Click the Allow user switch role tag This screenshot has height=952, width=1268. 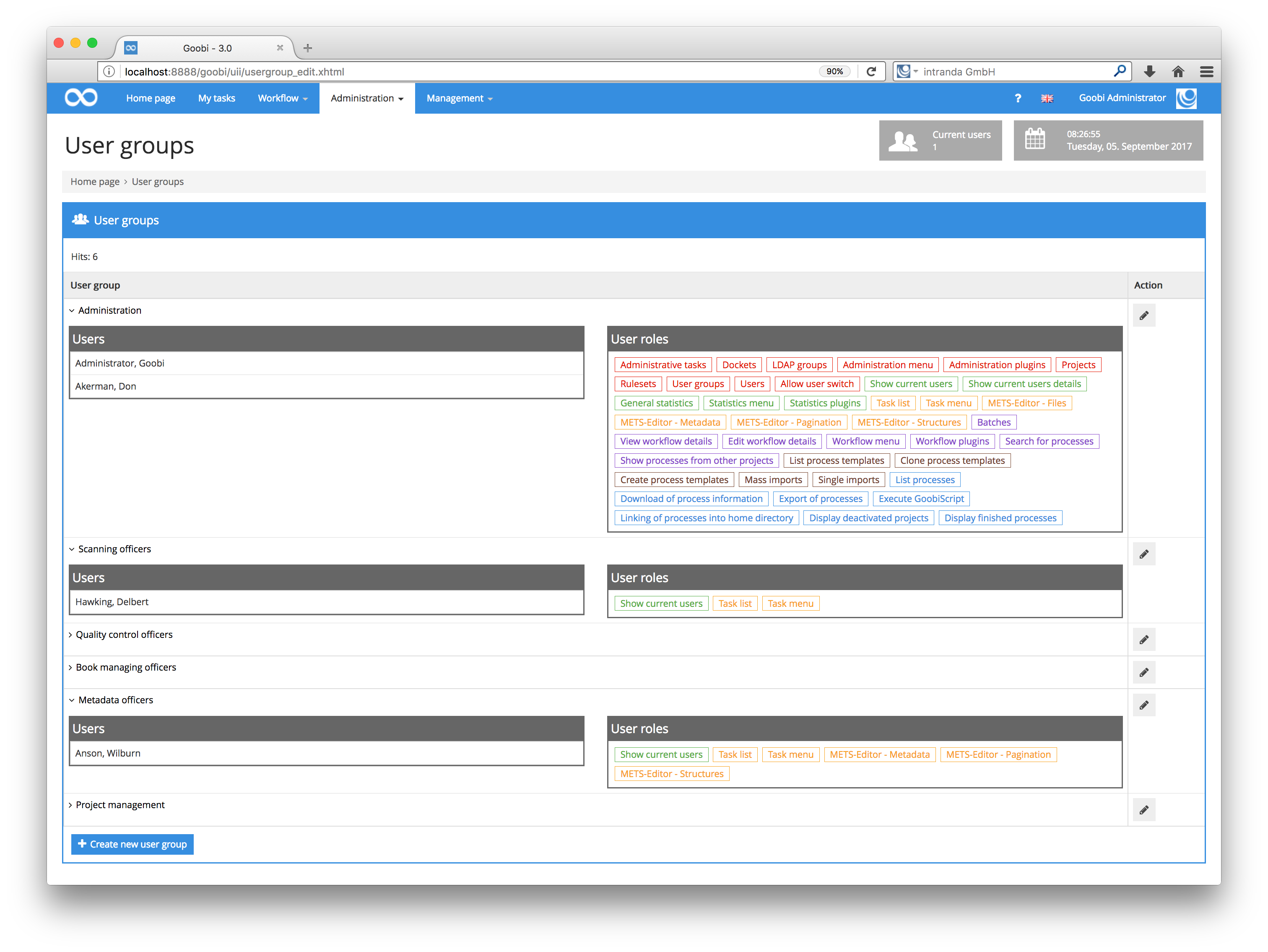817,384
